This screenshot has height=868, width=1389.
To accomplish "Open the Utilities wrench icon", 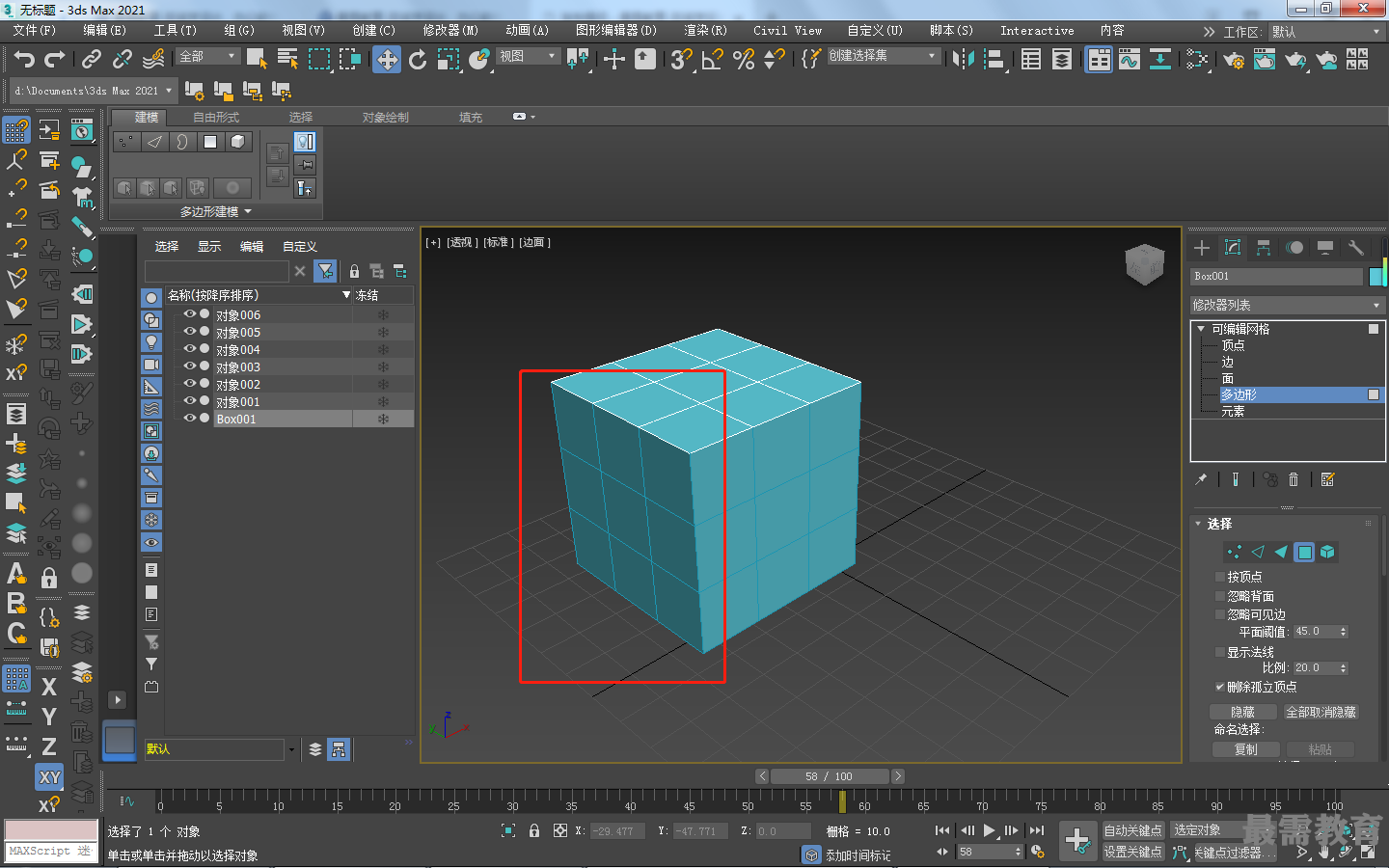I will pyautogui.click(x=1355, y=248).
